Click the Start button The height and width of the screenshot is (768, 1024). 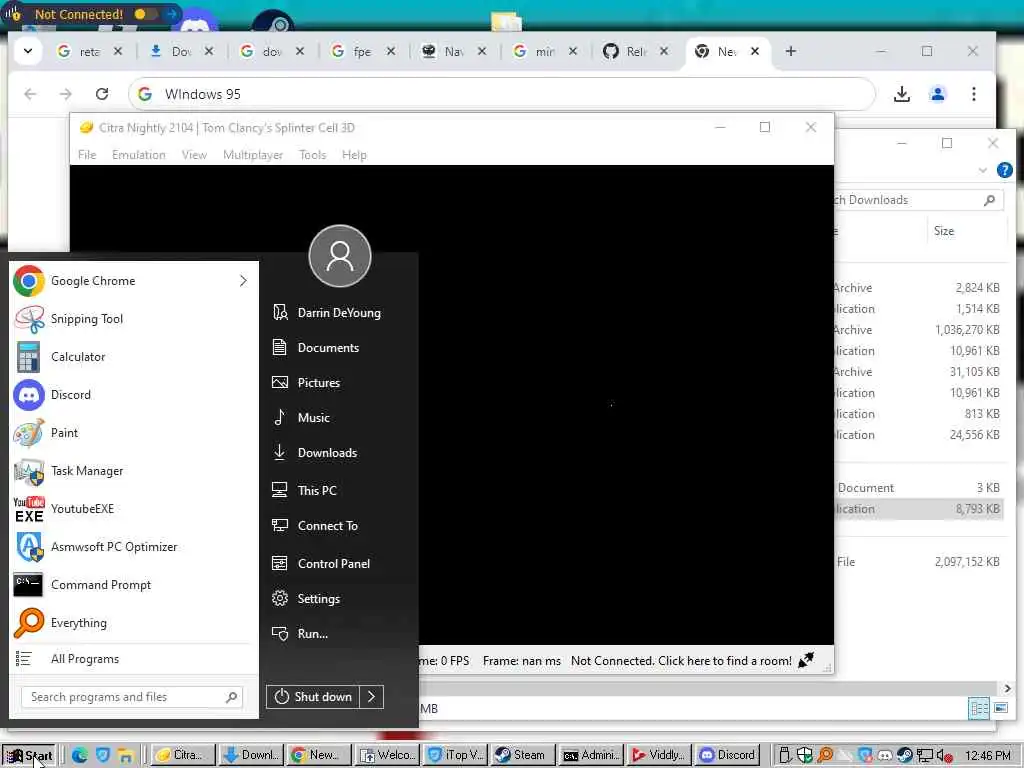coord(29,756)
